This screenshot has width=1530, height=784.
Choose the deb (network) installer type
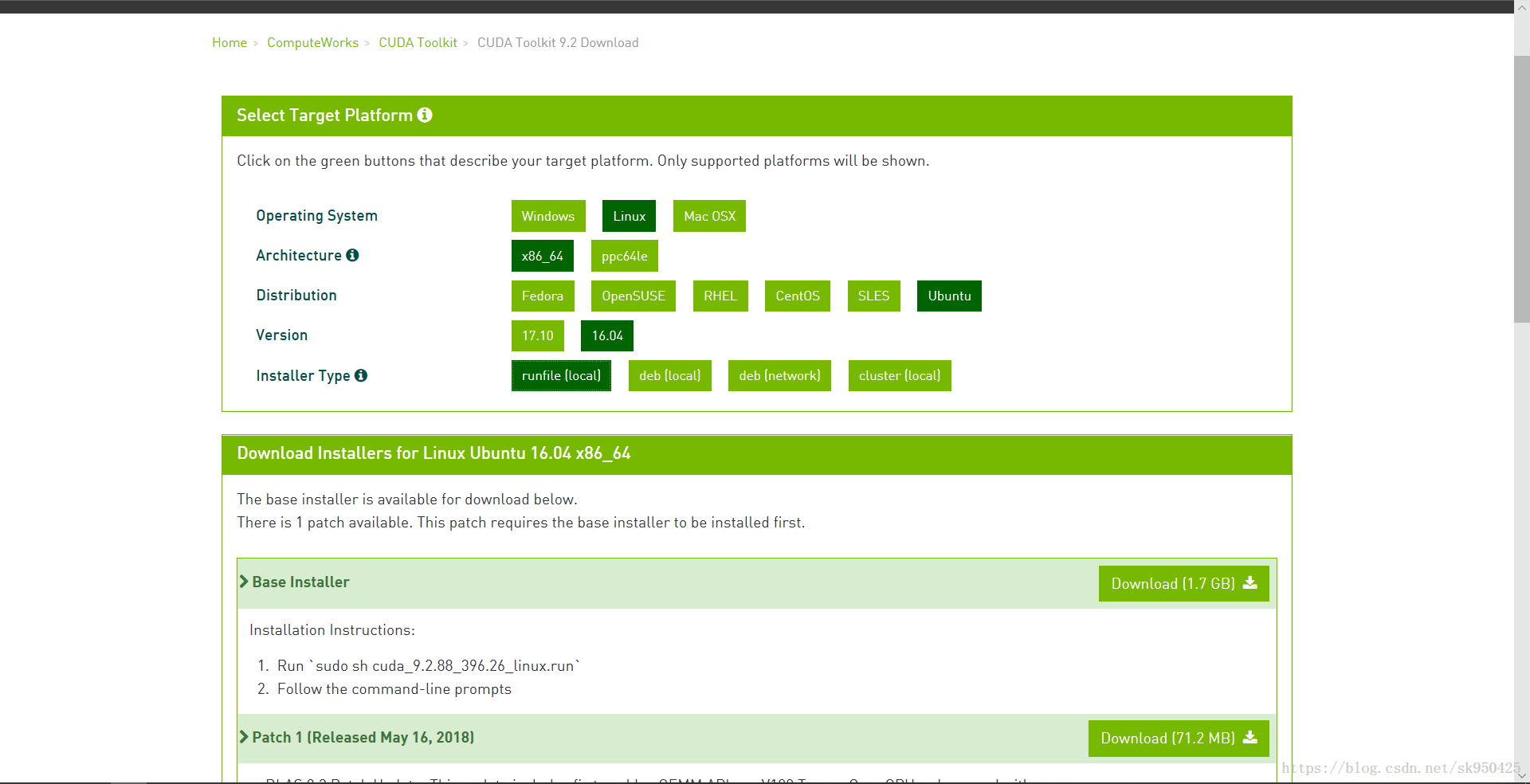point(779,375)
